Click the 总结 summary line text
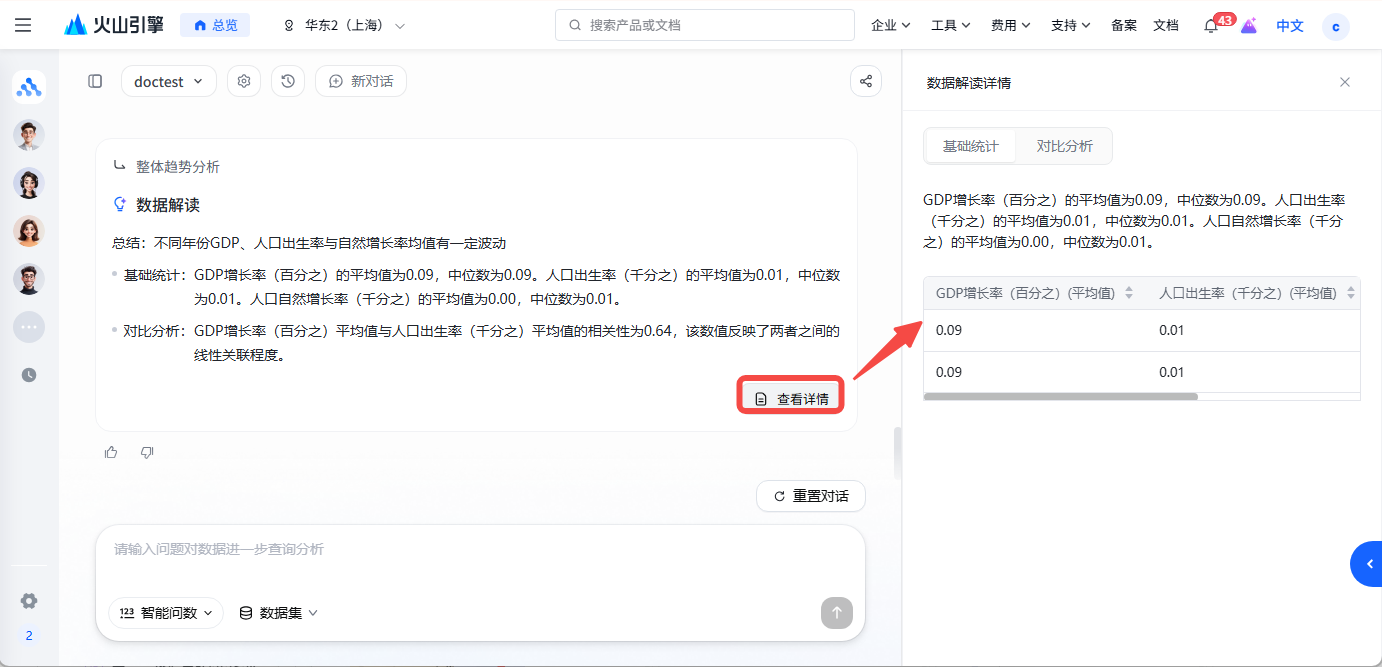This screenshot has width=1382, height=667. (x=309, y=243)
